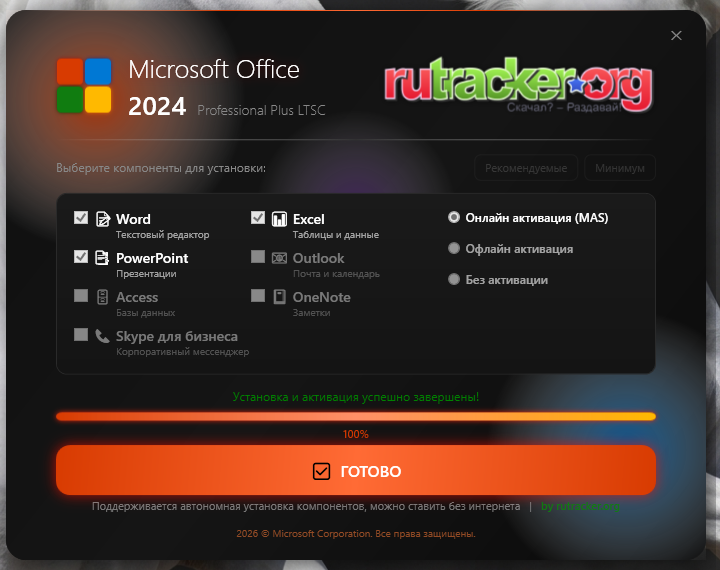720x570 pixels.
Task: Click the checkmark icon on ГОТОВО button
Action: [x=321, y=471]
